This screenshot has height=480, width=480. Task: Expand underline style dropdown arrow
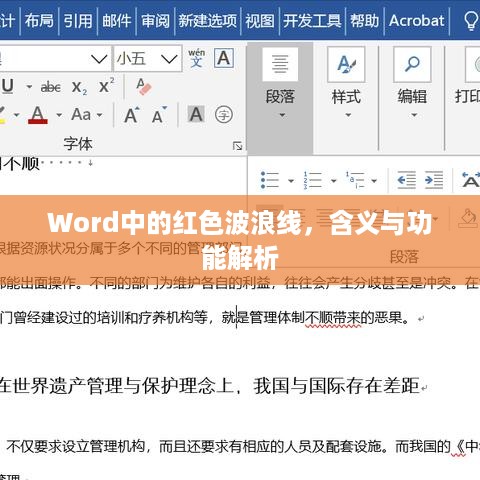29,87
